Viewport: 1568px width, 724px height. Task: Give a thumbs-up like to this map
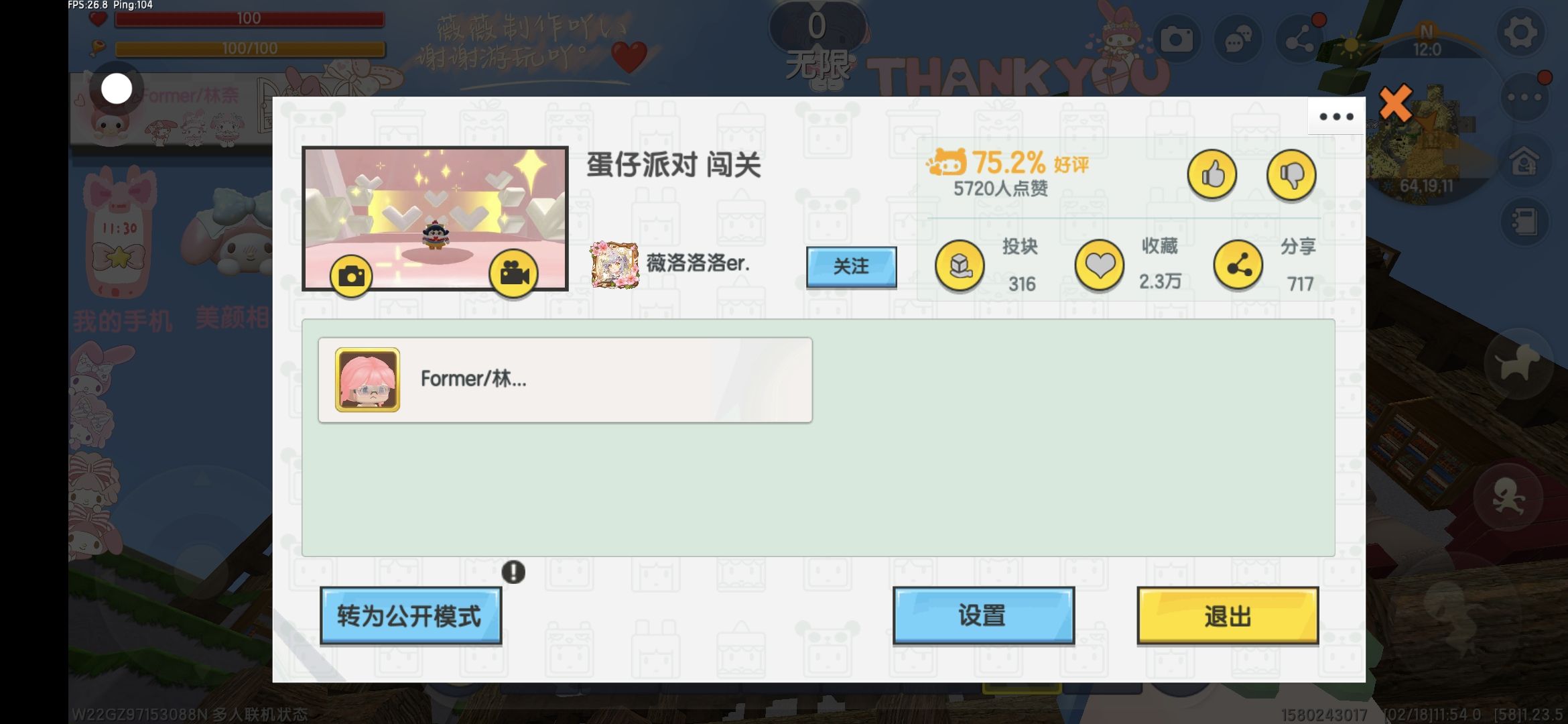(x=1212, y=175)
